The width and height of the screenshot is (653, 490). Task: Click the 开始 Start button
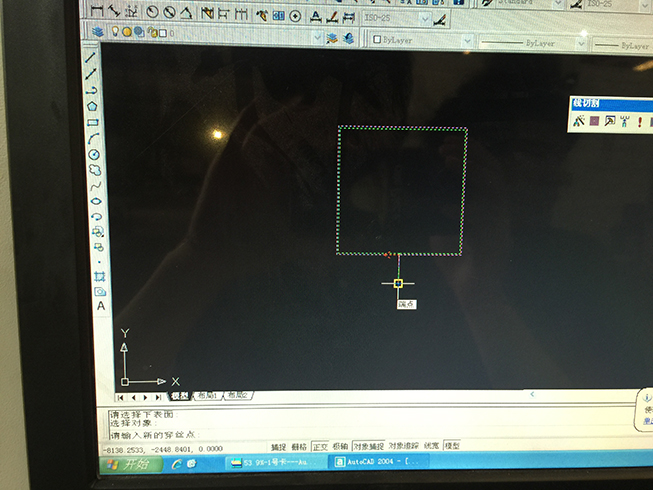(x=130, y=465)
